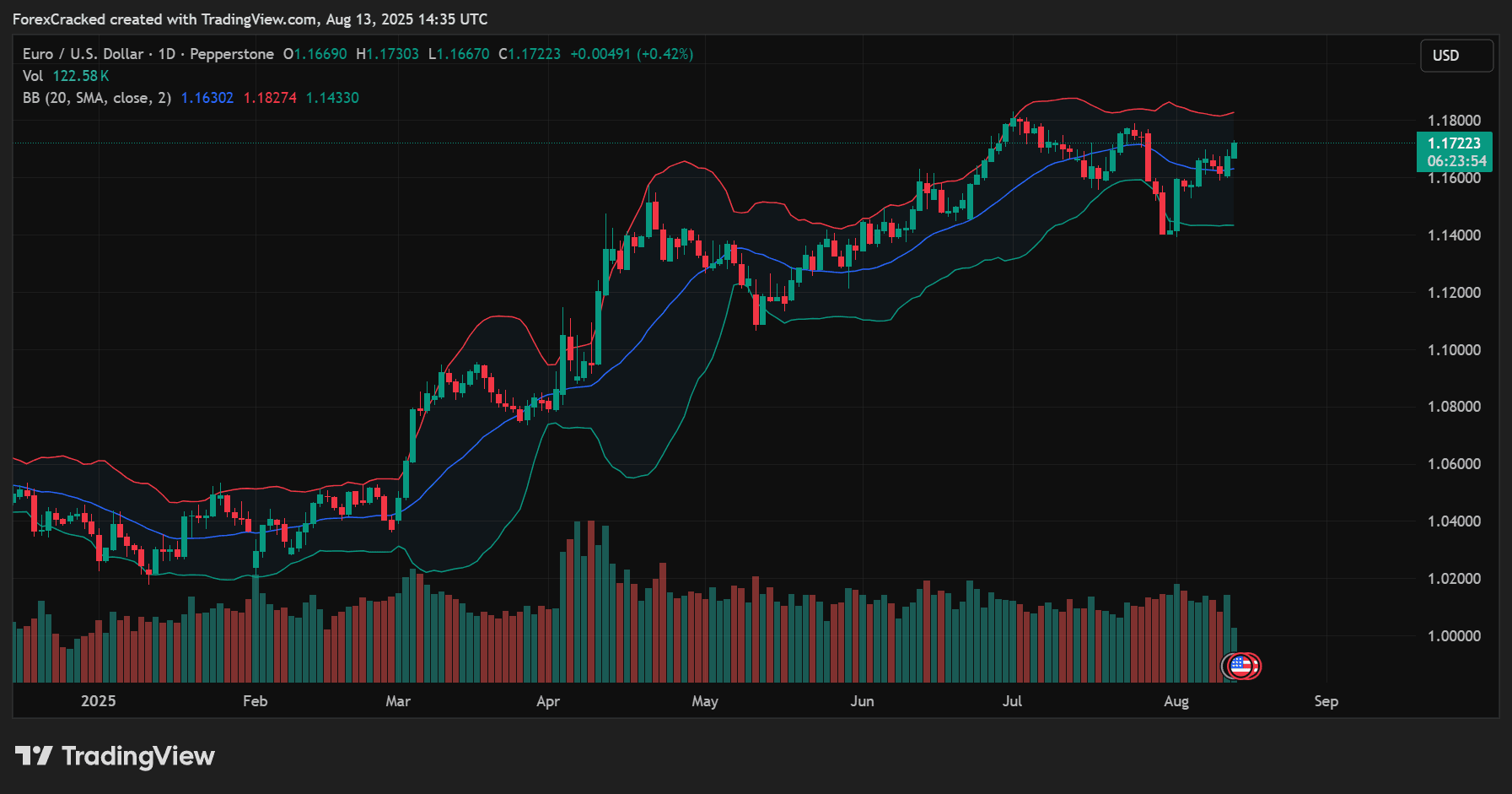1512x794 pixels.
Task: Select the red 1.18274 upper band value
Action: (x=269, y=97)
